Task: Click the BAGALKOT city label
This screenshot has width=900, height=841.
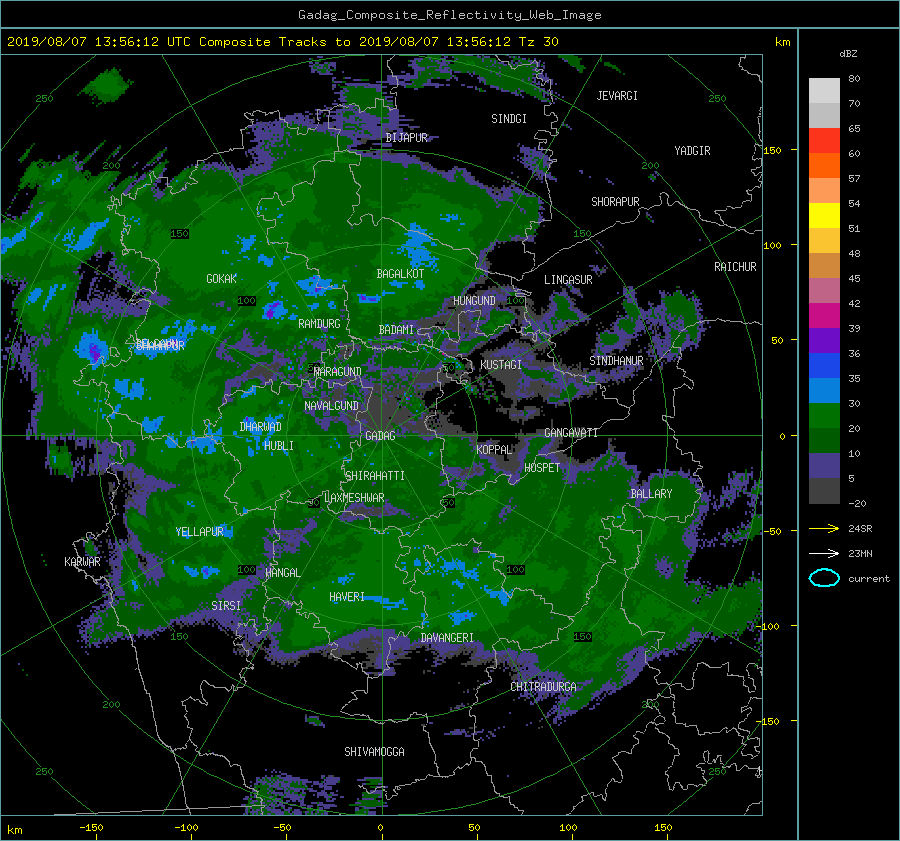Action: point(400,274)
